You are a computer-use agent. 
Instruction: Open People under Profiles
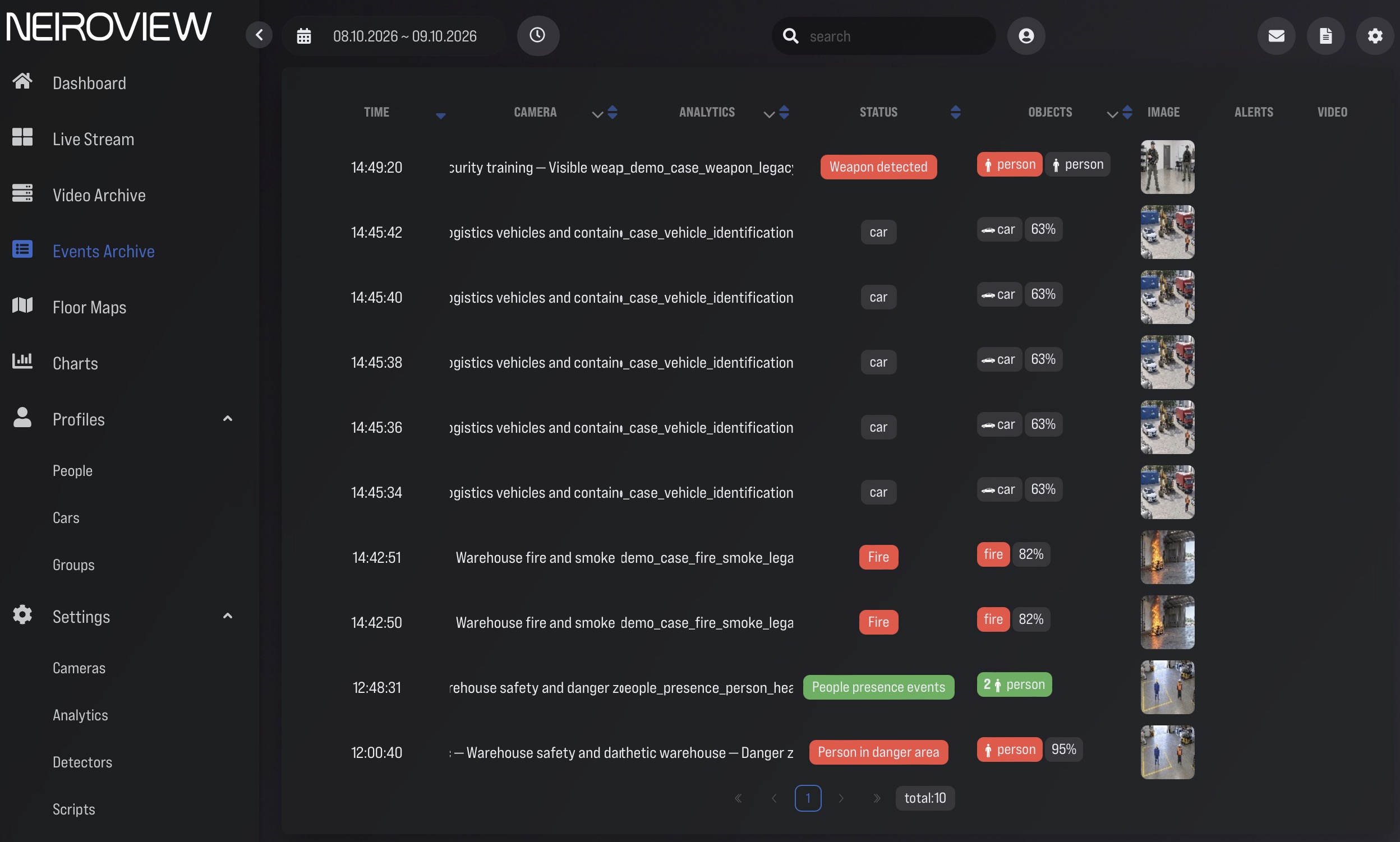[73, 471]
